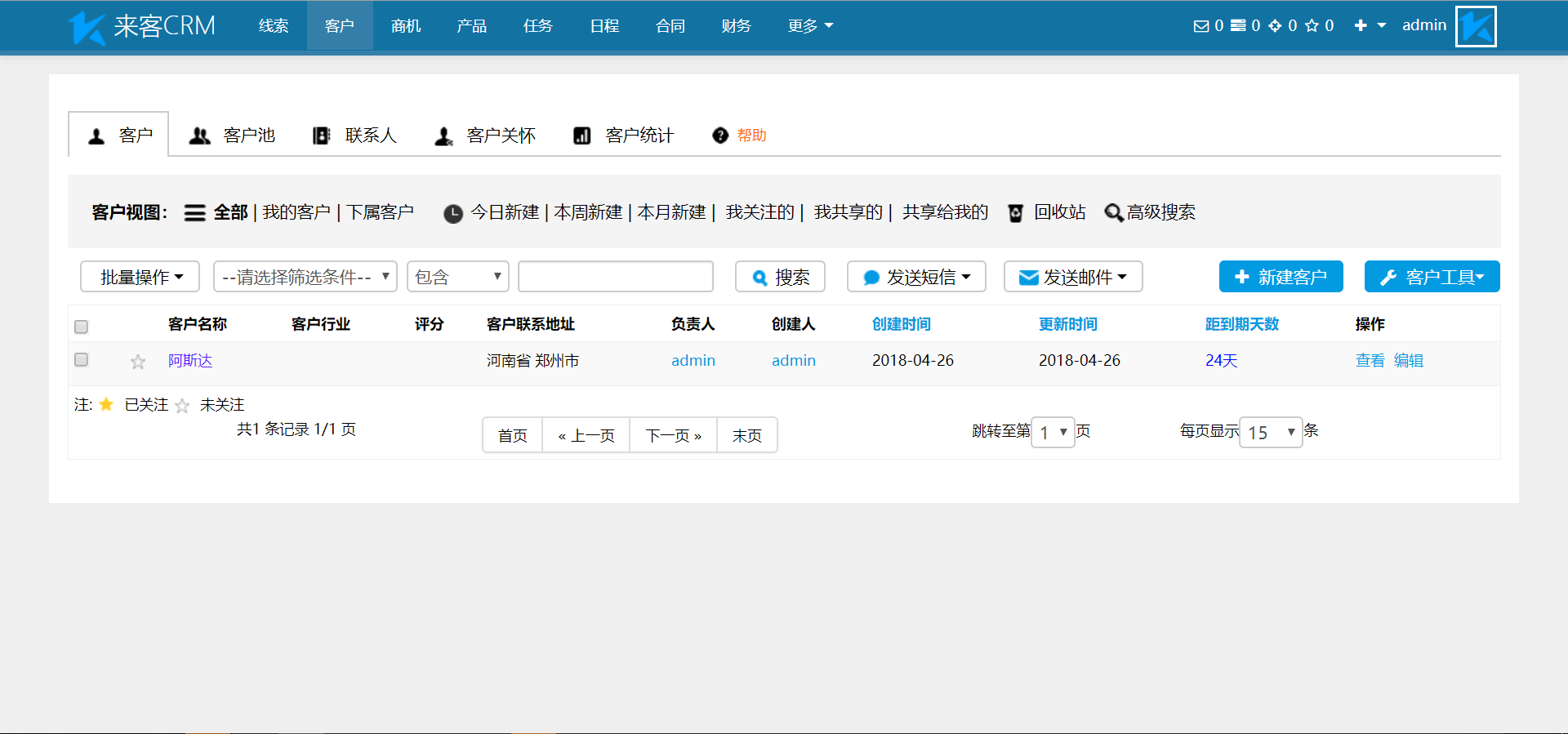Click the 下一页 pagination button
Image resolution: width=1568 pixels, height=734 pixels.
coord(674,435)
